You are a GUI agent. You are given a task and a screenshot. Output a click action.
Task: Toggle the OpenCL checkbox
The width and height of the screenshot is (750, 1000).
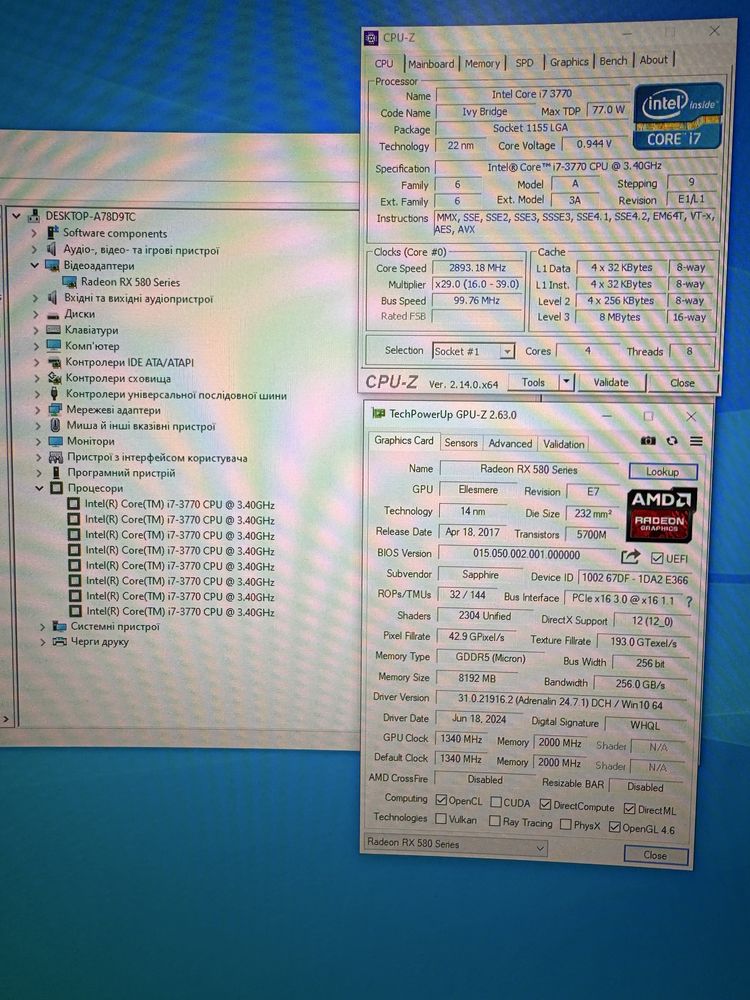pos(441,800)
